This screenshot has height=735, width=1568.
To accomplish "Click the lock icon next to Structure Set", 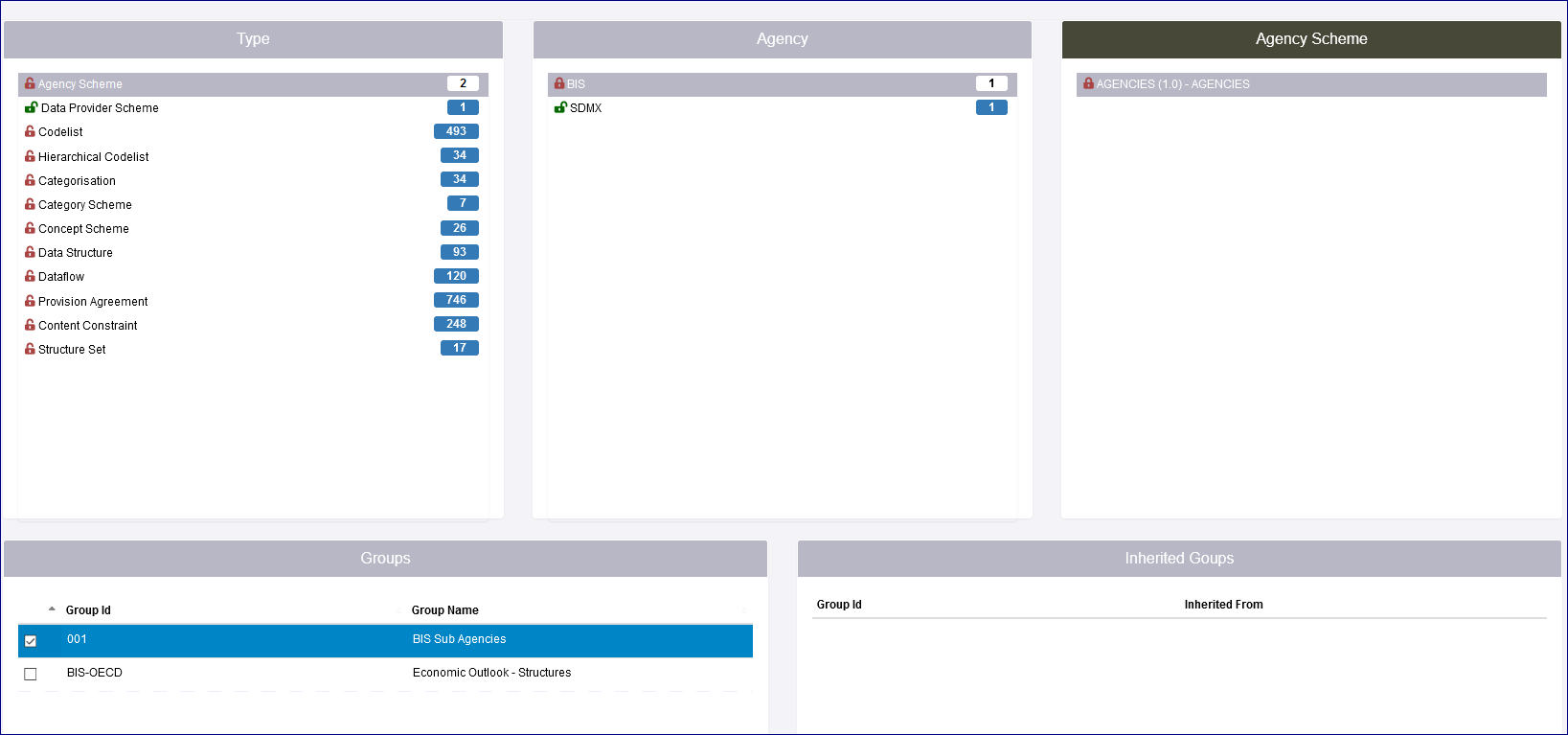I will pyautogui.click(x=30, y=349).
